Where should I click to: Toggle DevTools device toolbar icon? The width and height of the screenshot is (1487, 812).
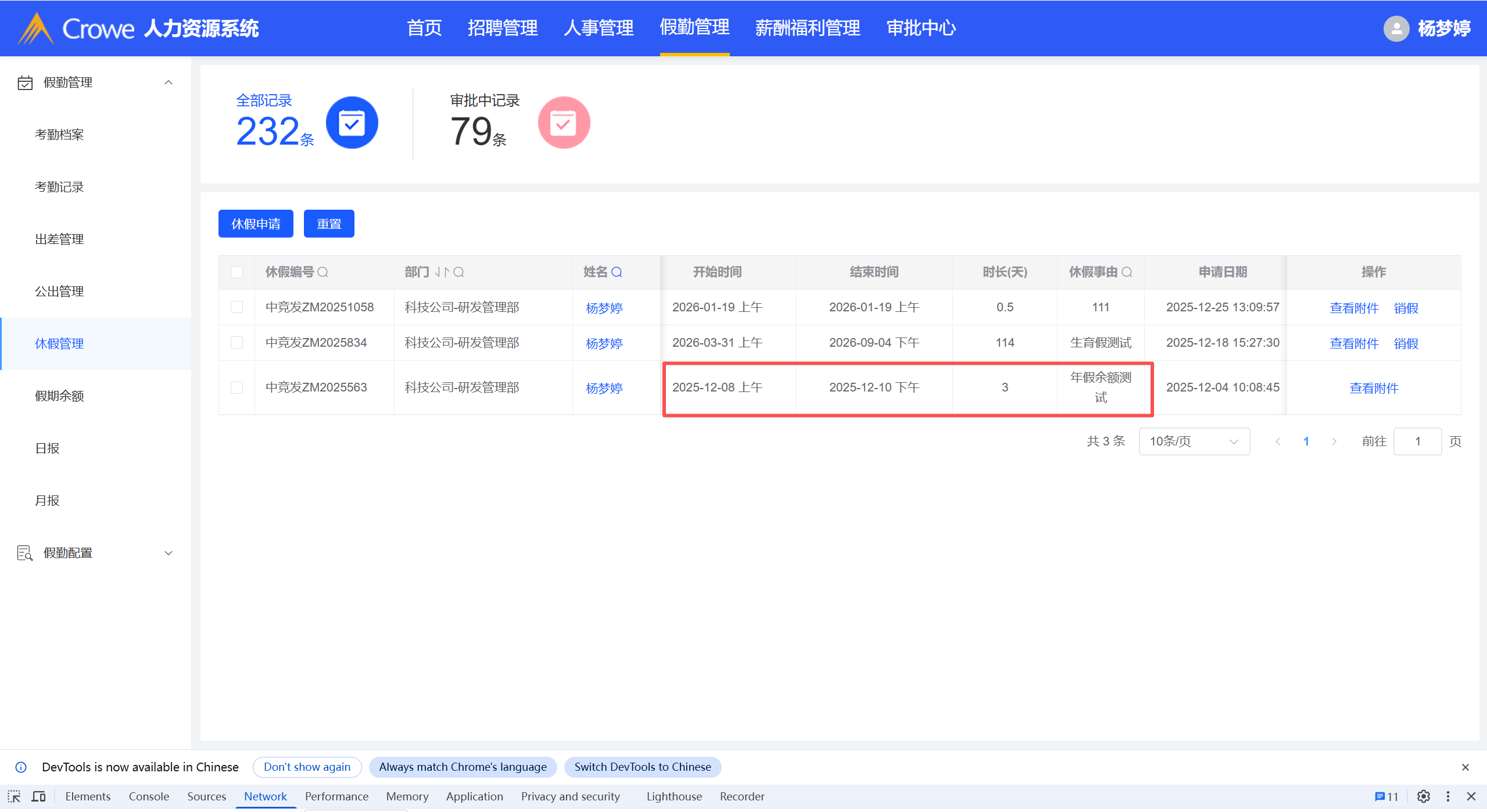pyautogui.click(x=39, y=796)
